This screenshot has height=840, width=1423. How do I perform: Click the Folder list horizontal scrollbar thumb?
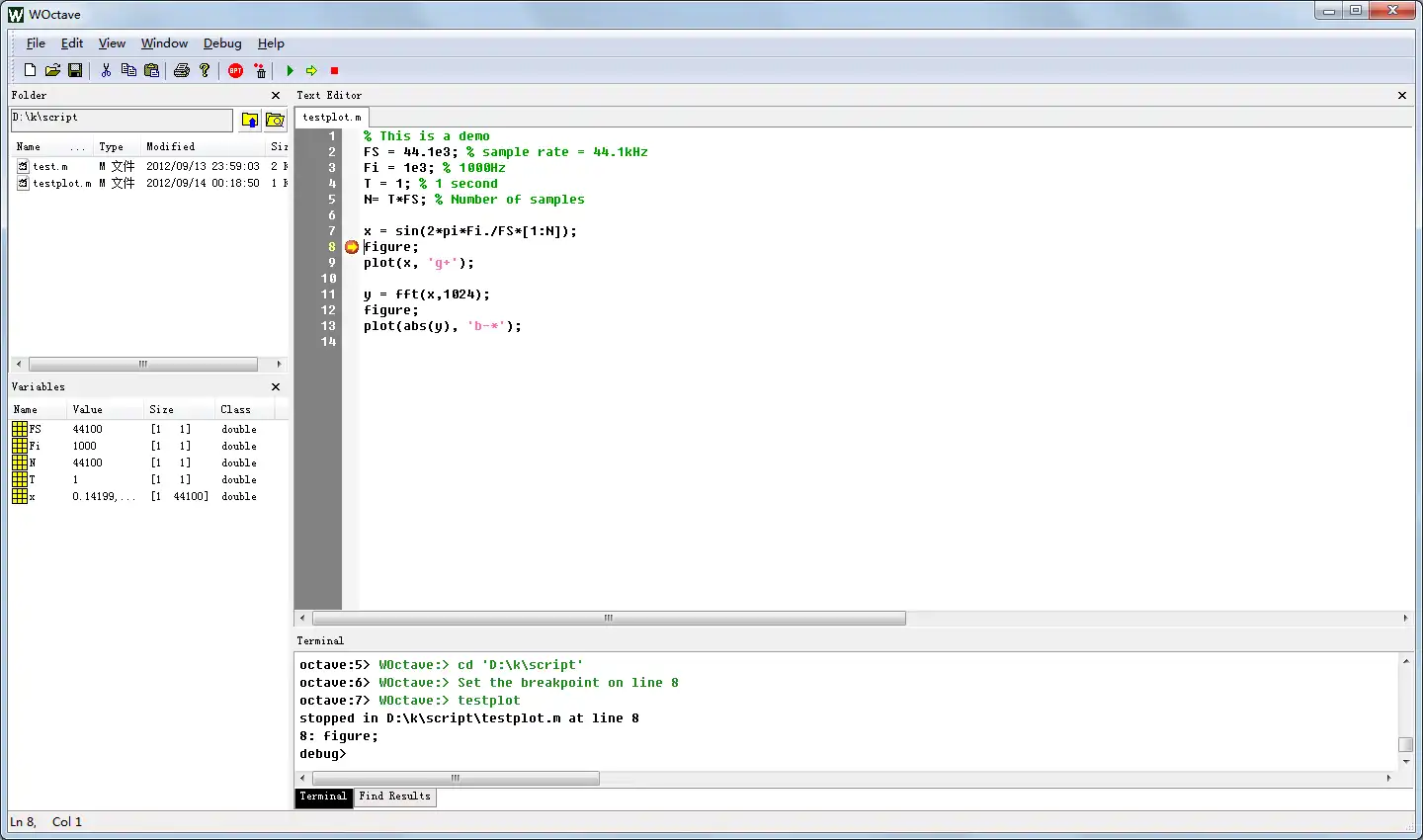pos(143,365)
